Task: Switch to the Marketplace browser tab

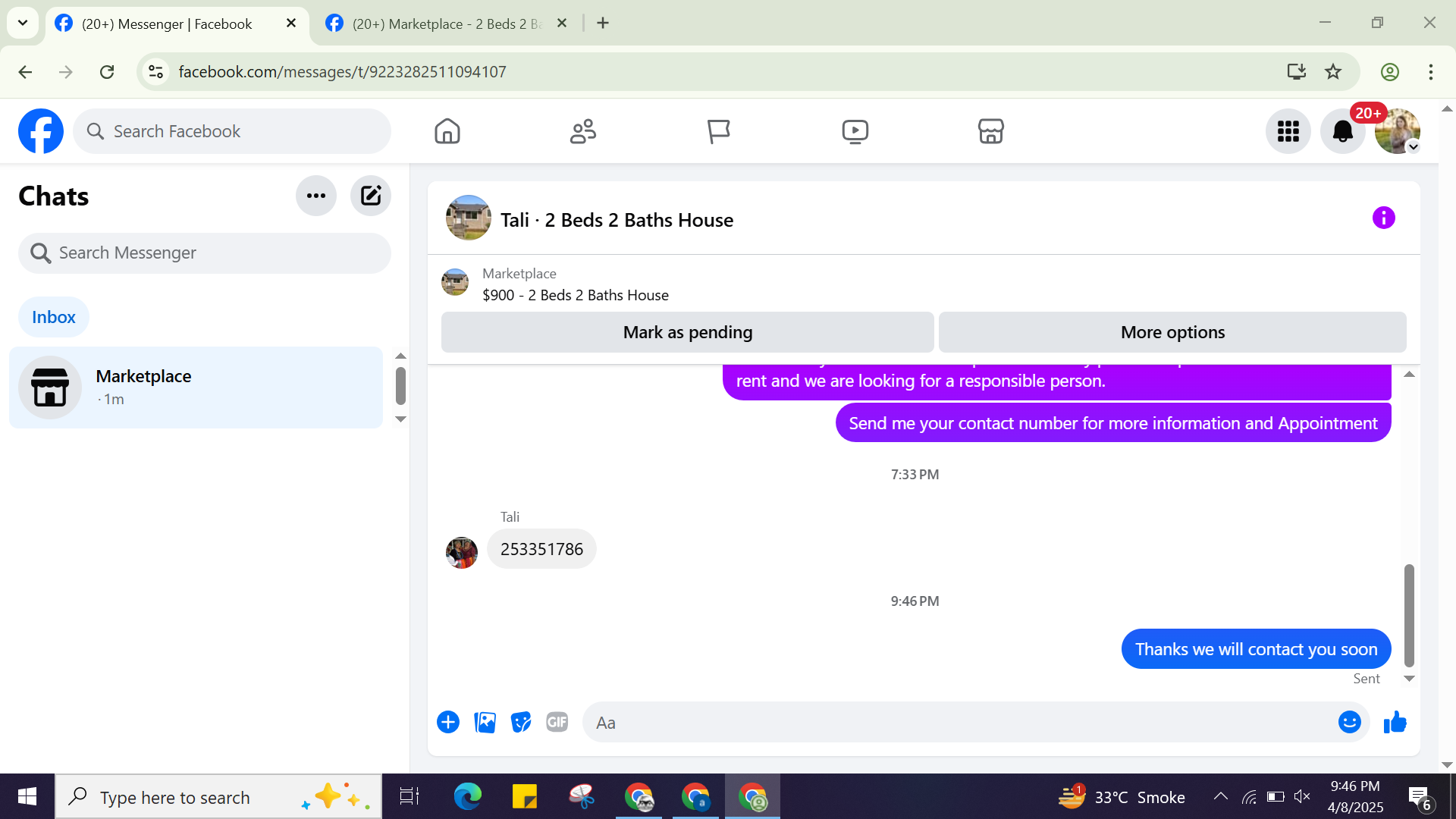Action: point(447,24)
